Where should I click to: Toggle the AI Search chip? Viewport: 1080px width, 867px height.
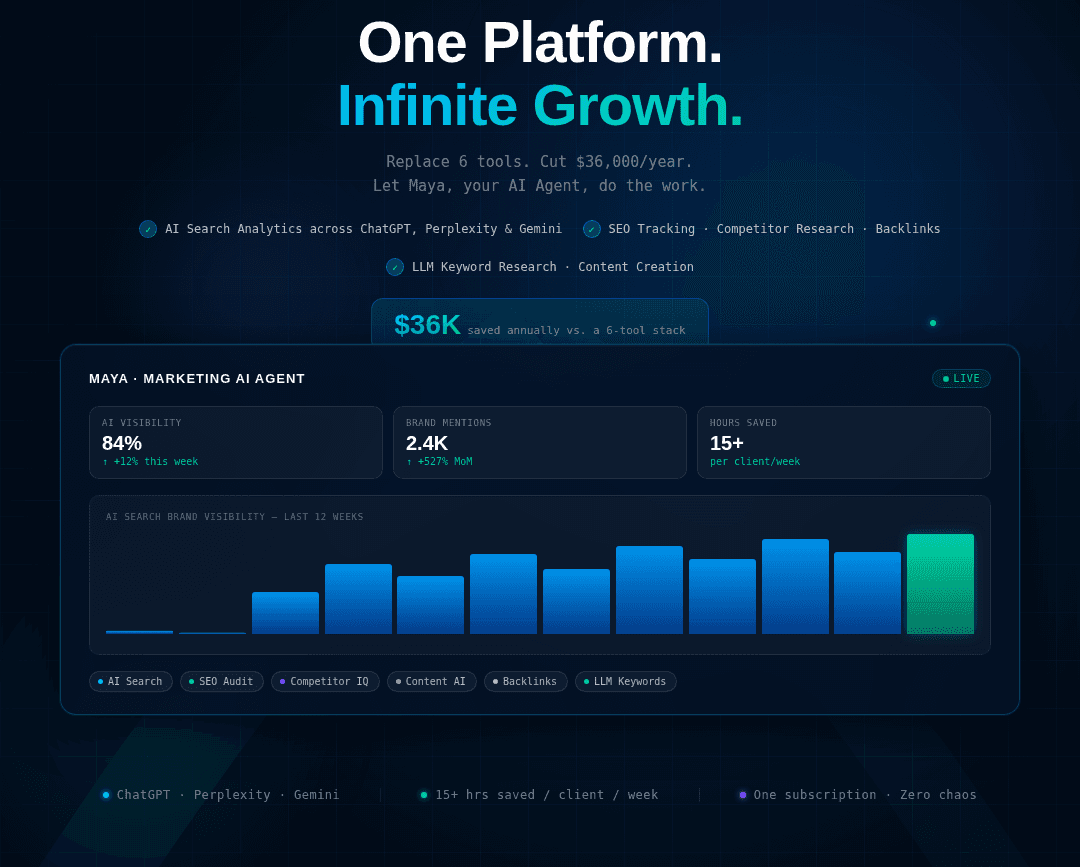point(130,681)
